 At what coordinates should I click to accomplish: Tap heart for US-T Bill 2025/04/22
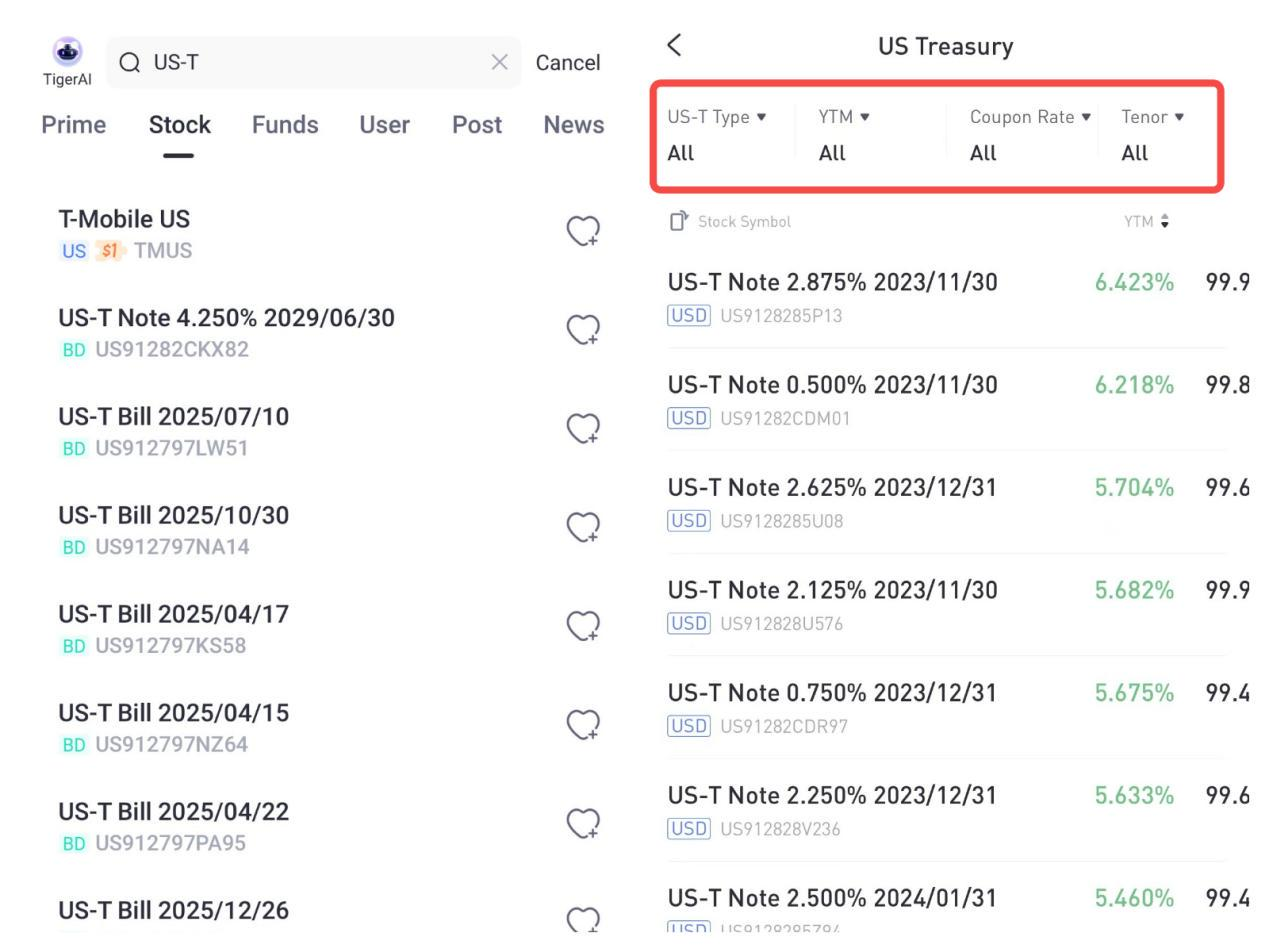point(583,823)
